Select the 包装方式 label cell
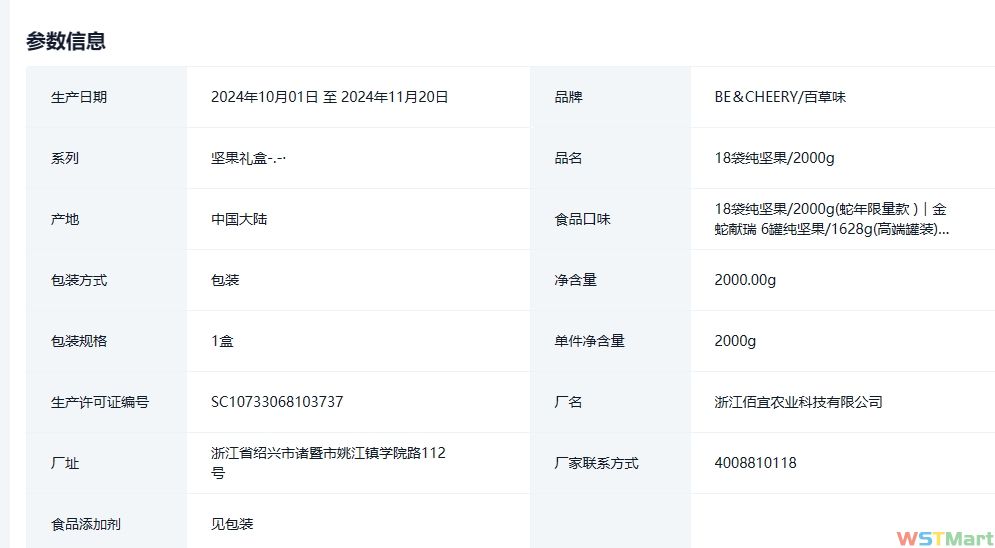The height and width of the screenshot is (548, 995). (x=79, y=280)
